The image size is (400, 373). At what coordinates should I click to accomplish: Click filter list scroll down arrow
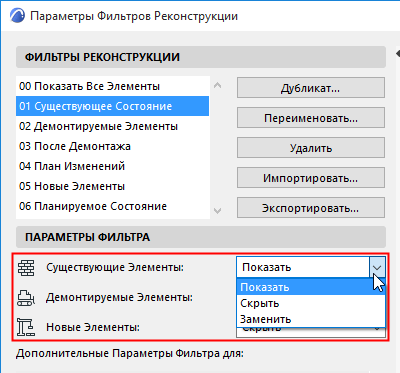[217, 211]
